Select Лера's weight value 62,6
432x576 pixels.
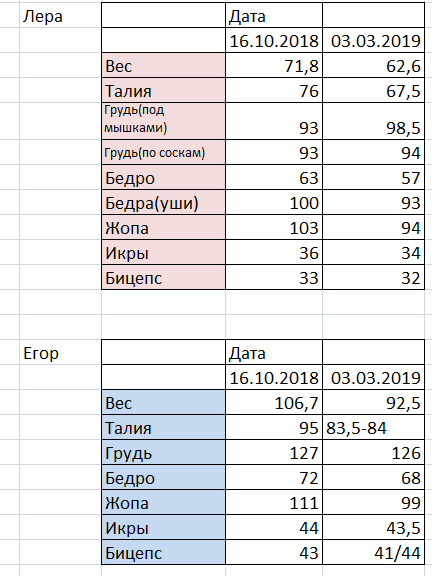click(373, 65)
